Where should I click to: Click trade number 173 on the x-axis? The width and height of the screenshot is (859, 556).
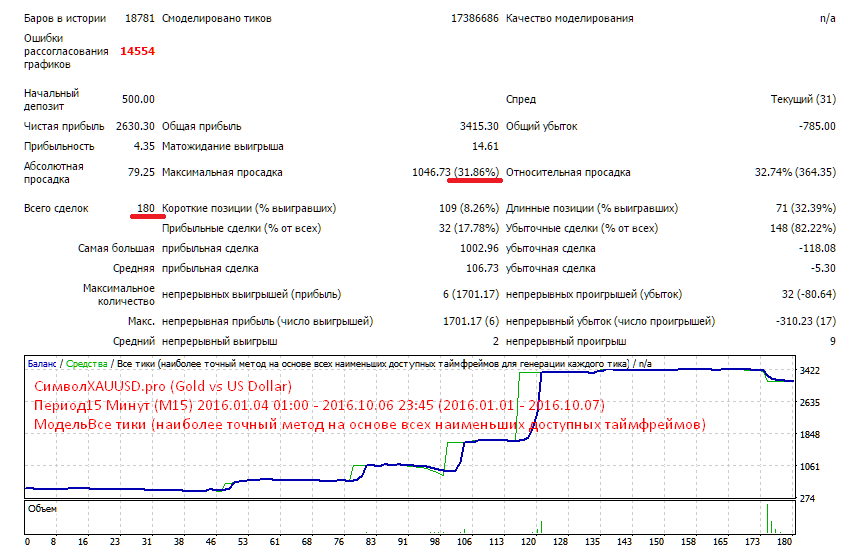753,542
